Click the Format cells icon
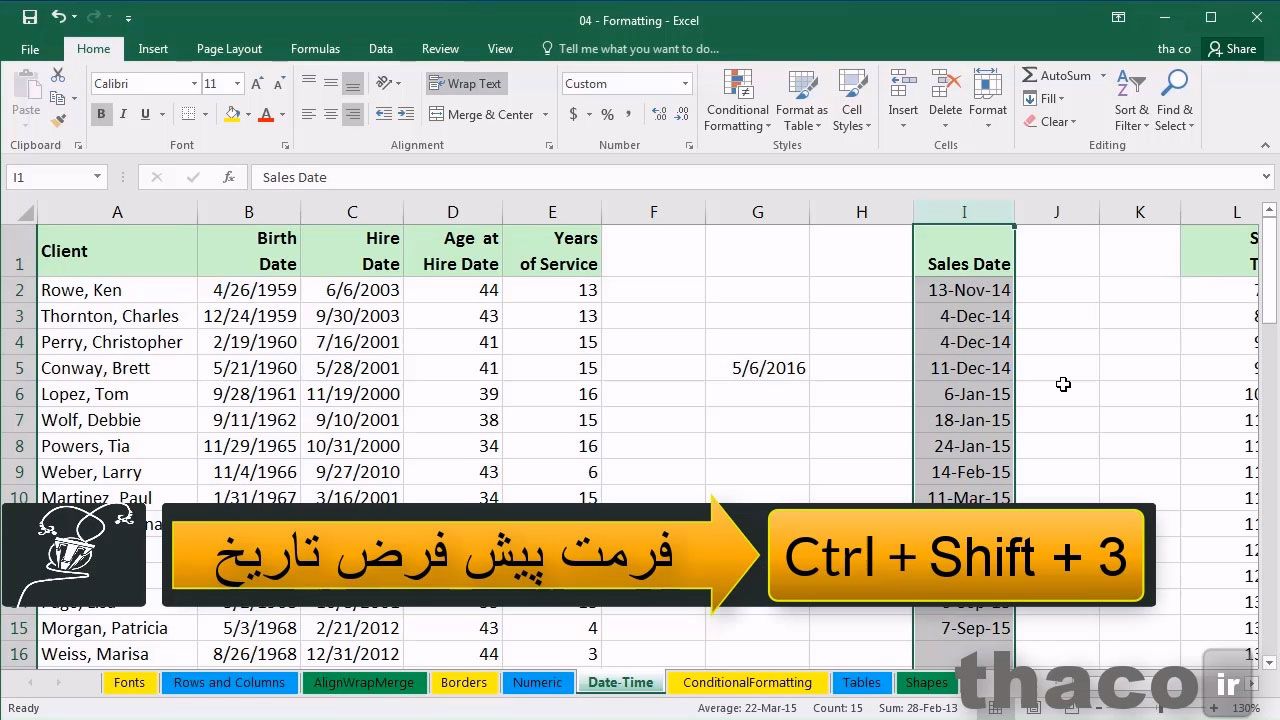Screen dimensions: 1280x720 (x=988, y=86)
